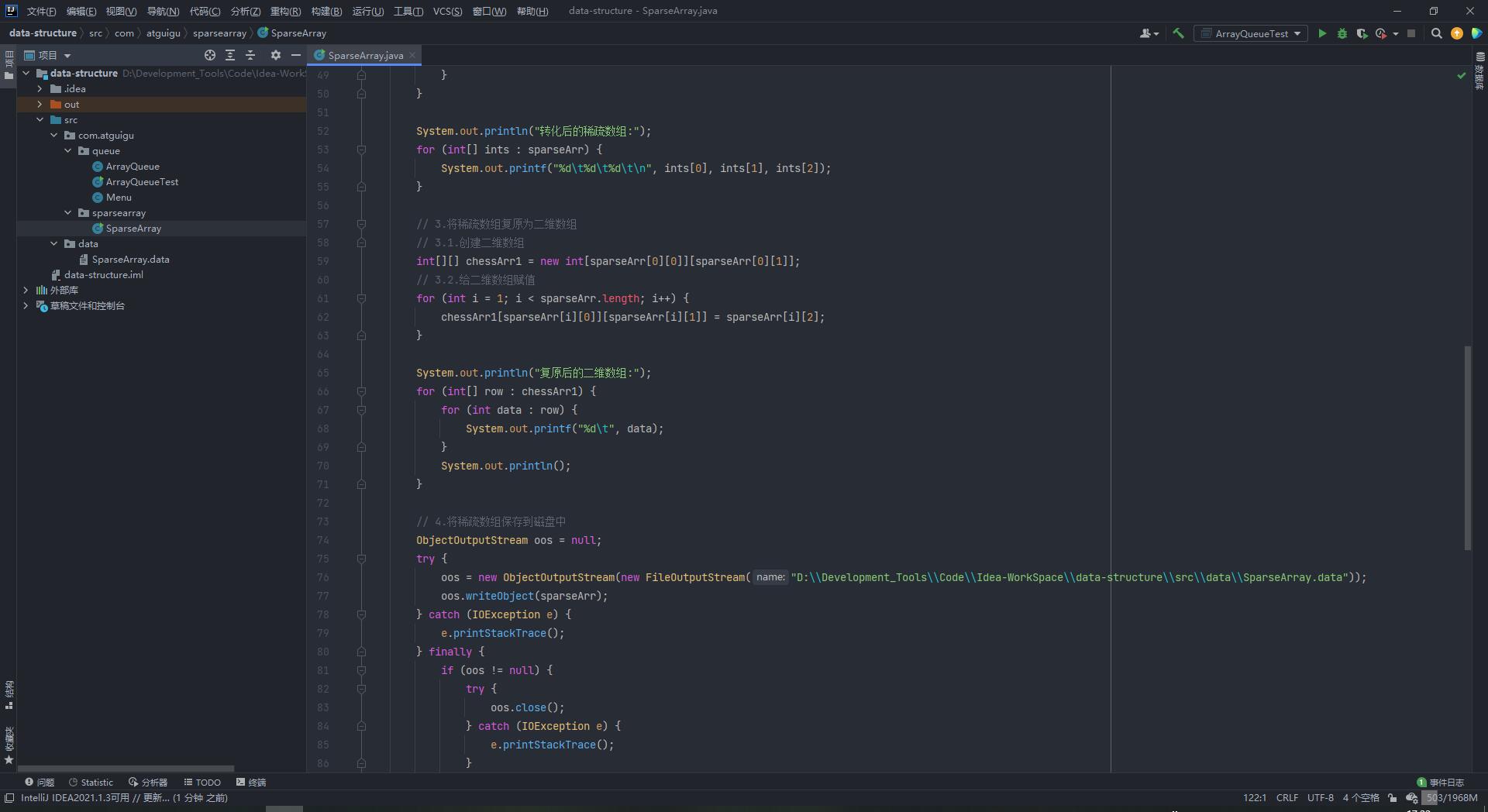The height and width of the screenshot is (812, 1488).
Task: Click Select Opened File crosshair icon in Project panel
Action: pyautogui.click(x=209, y=55)
